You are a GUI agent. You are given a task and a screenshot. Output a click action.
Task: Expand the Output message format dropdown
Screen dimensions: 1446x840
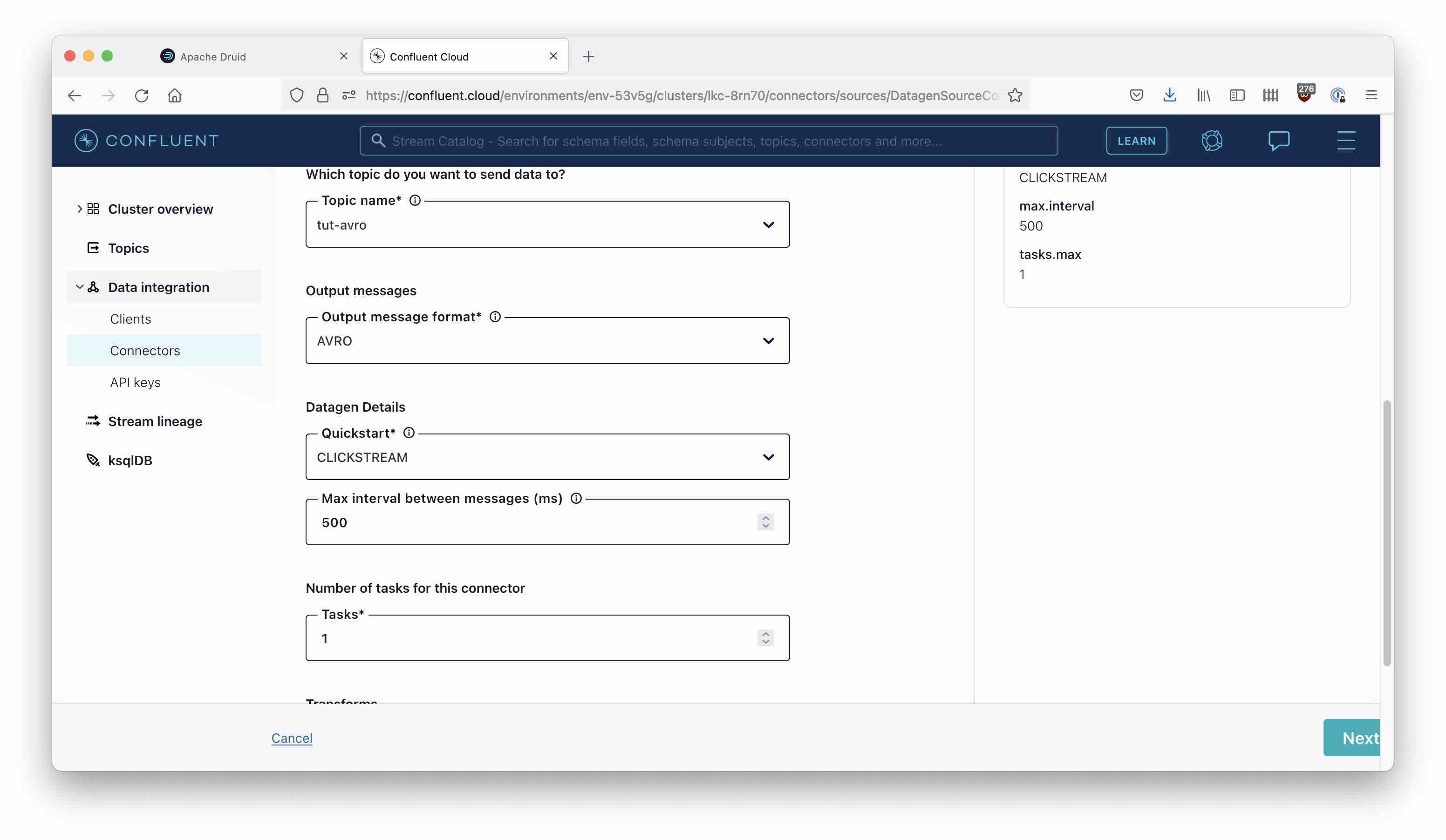click(x=770, y=340)
